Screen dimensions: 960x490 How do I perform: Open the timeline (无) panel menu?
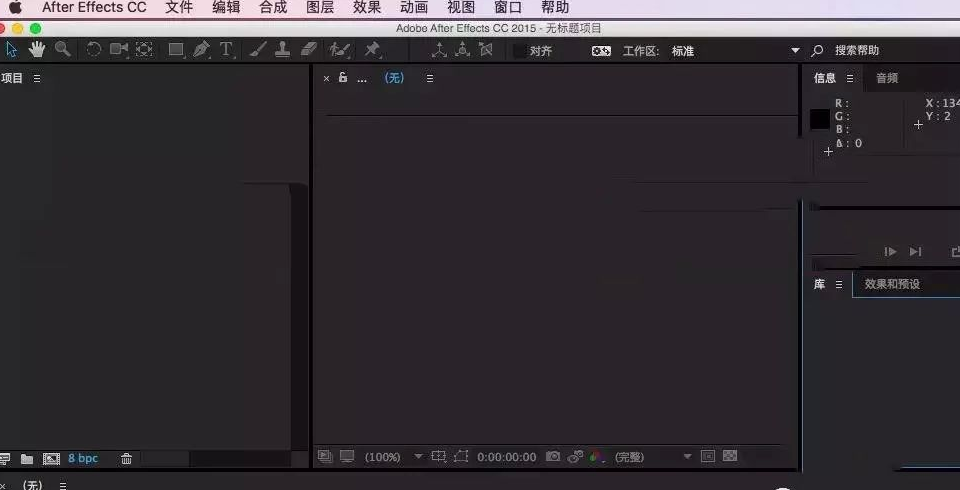click(62, 485)
